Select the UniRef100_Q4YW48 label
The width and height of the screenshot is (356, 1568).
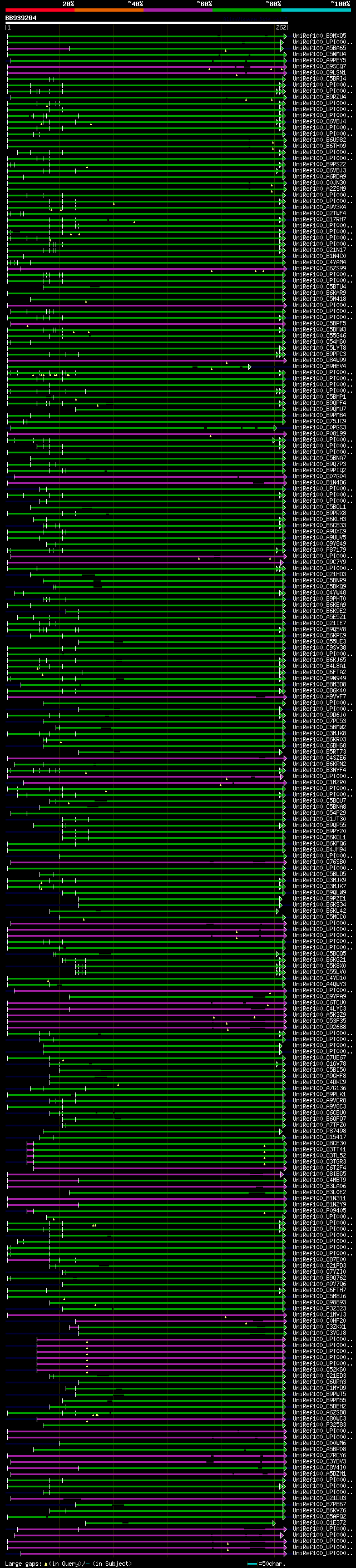(x=319, y=593)
